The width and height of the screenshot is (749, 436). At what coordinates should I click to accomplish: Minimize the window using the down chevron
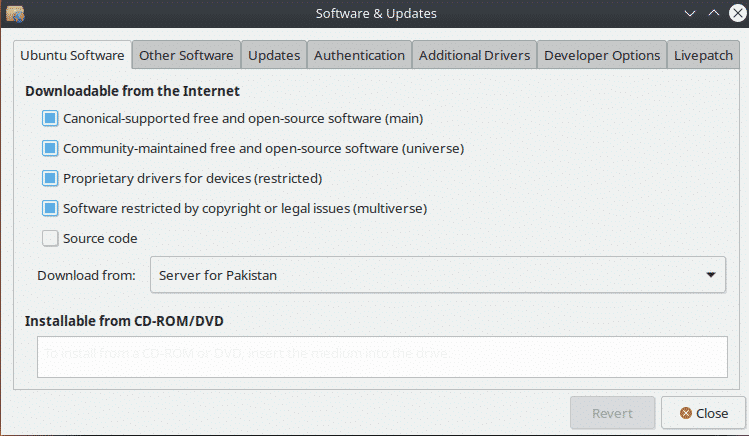tap(689, 13)
